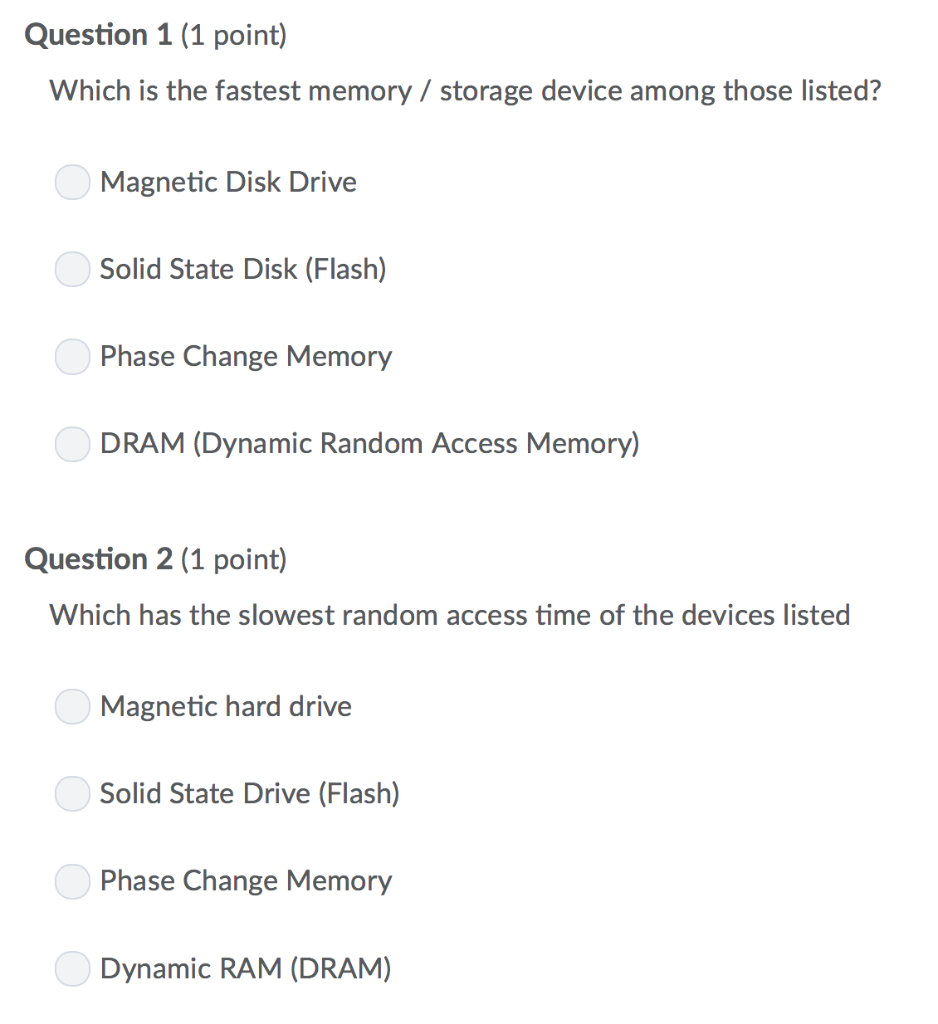Select Magnetic hard drive for Question 2
938x1024 pixels.
coord(72,706)
